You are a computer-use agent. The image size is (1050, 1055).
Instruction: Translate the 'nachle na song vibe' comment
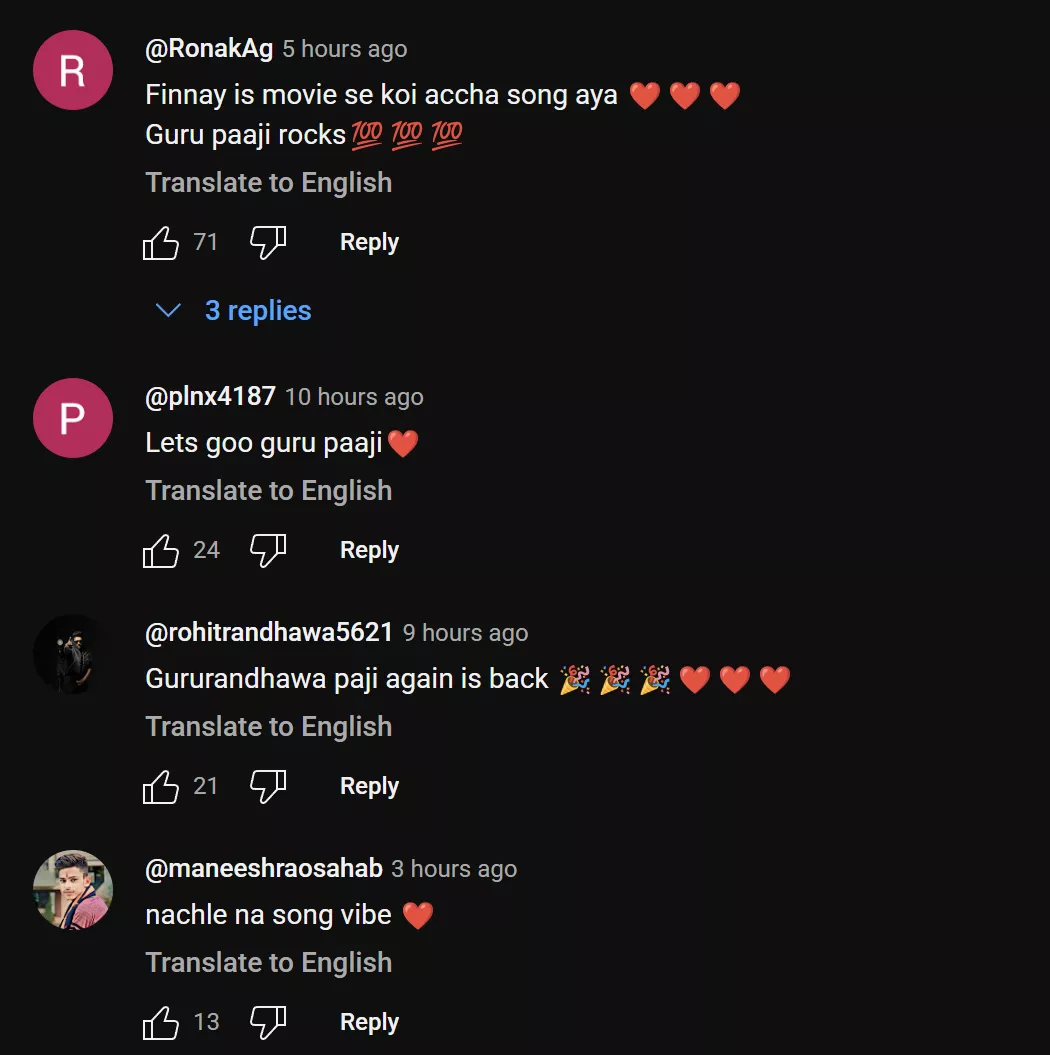click(x=268, y=963)
